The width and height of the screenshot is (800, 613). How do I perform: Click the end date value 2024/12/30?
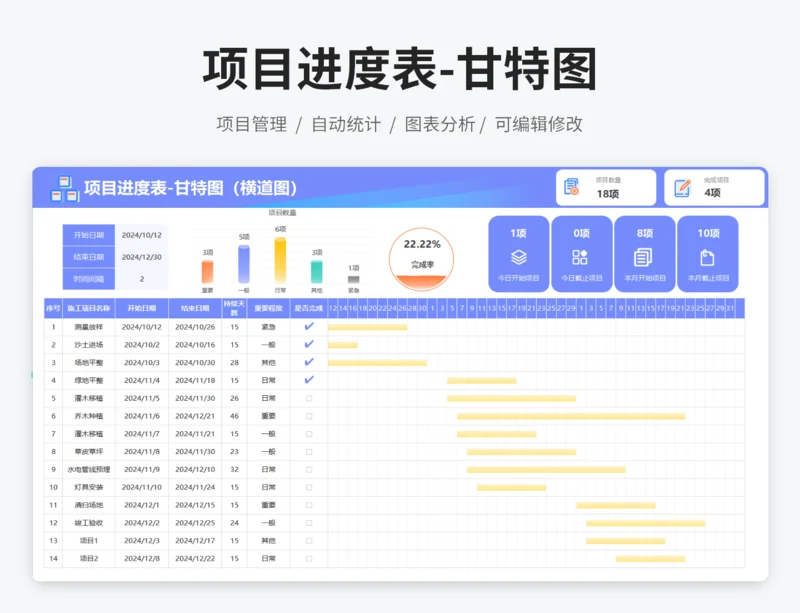point(142,257)
